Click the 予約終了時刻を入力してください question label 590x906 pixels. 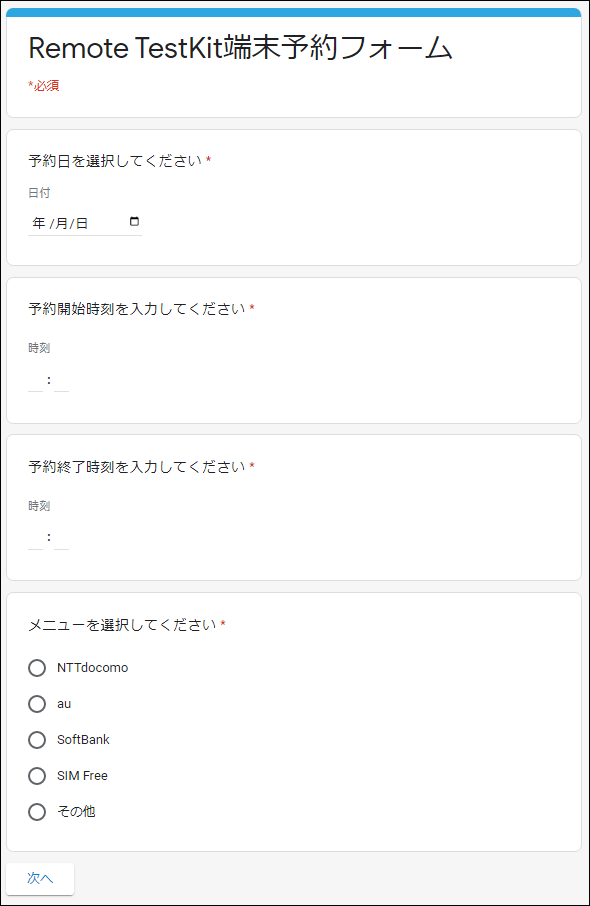[x=137, y=467]
